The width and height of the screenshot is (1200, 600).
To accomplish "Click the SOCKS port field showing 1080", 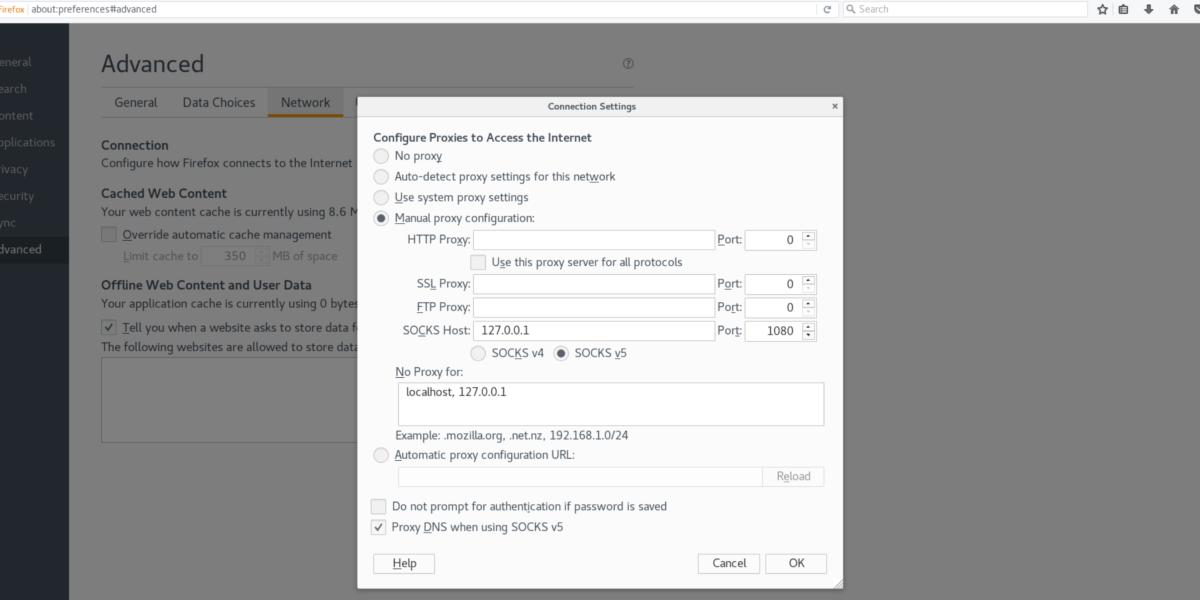I will 773,331.
